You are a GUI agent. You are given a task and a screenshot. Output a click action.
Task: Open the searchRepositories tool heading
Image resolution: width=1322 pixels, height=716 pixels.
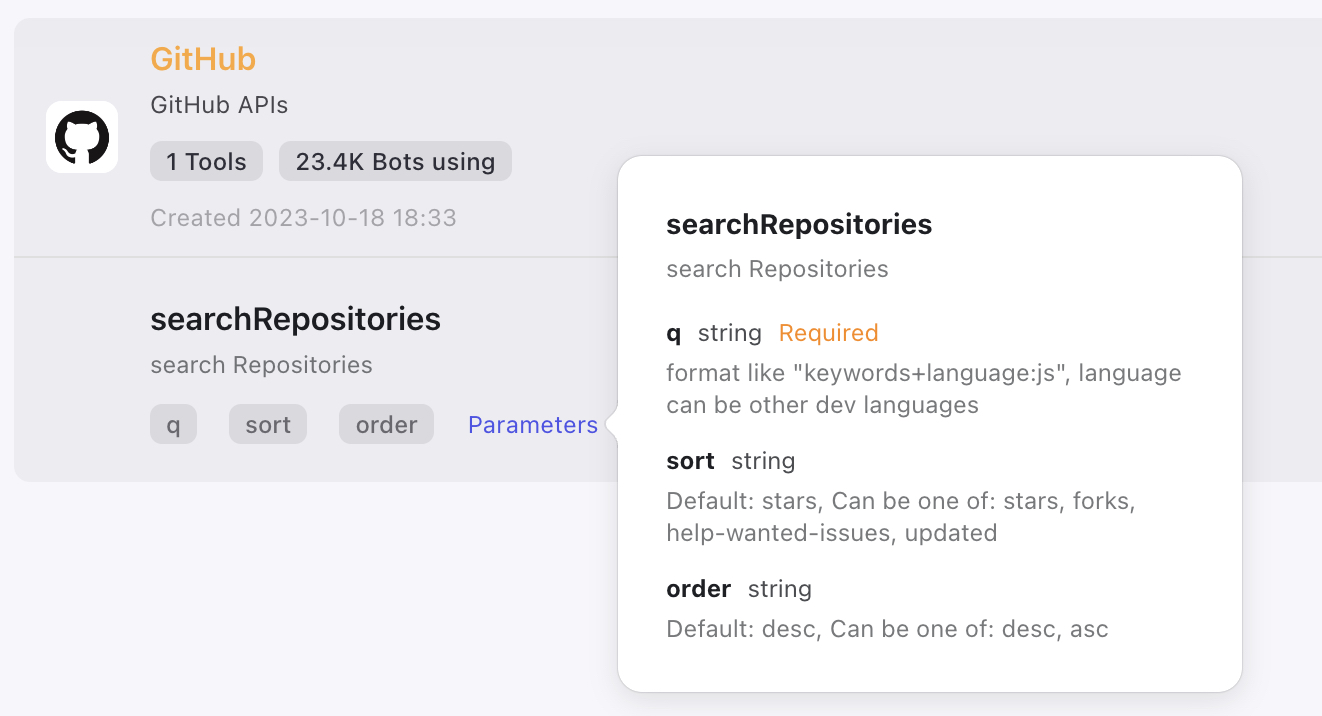pos(295,319)
